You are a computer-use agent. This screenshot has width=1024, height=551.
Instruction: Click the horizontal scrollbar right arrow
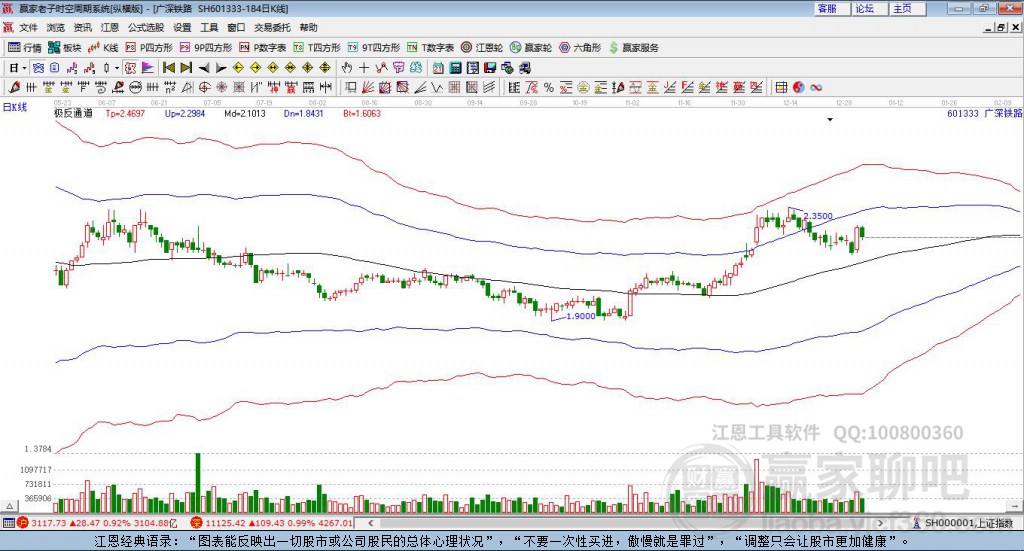pyautogui.click(x=880, y=523)
